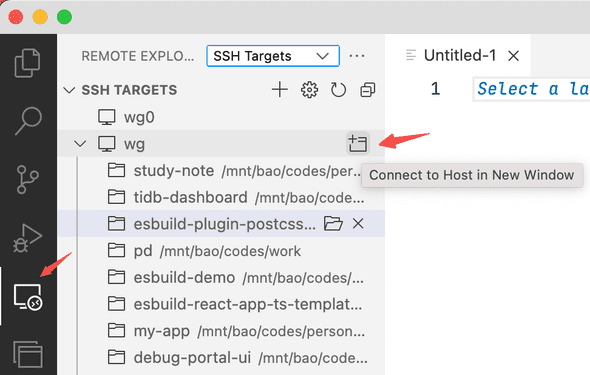Remove esbuild-plugin-postcss from recent list

[358, 224]
